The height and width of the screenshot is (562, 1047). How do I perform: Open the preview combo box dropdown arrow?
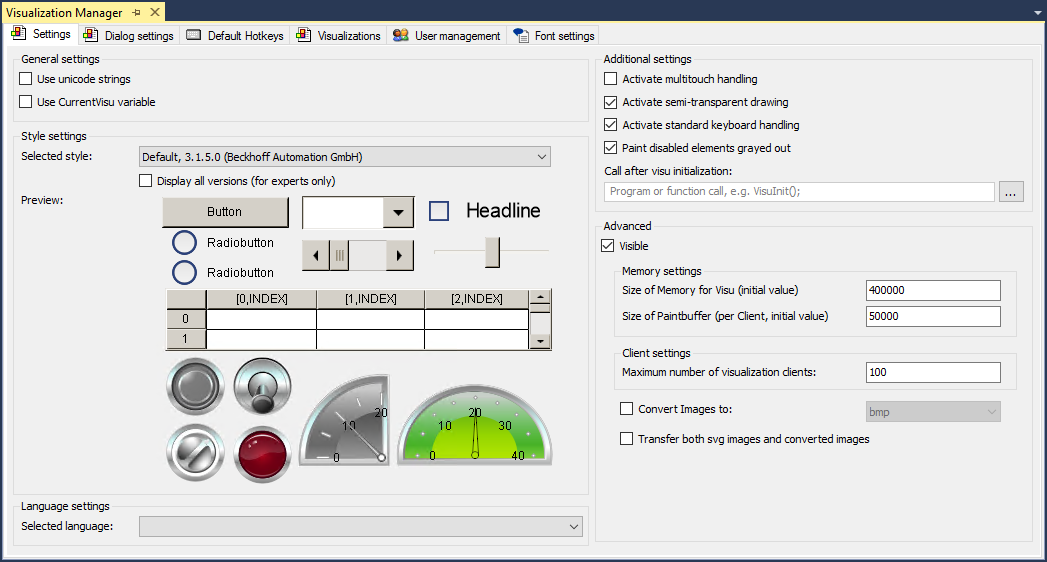click(398, 213)
